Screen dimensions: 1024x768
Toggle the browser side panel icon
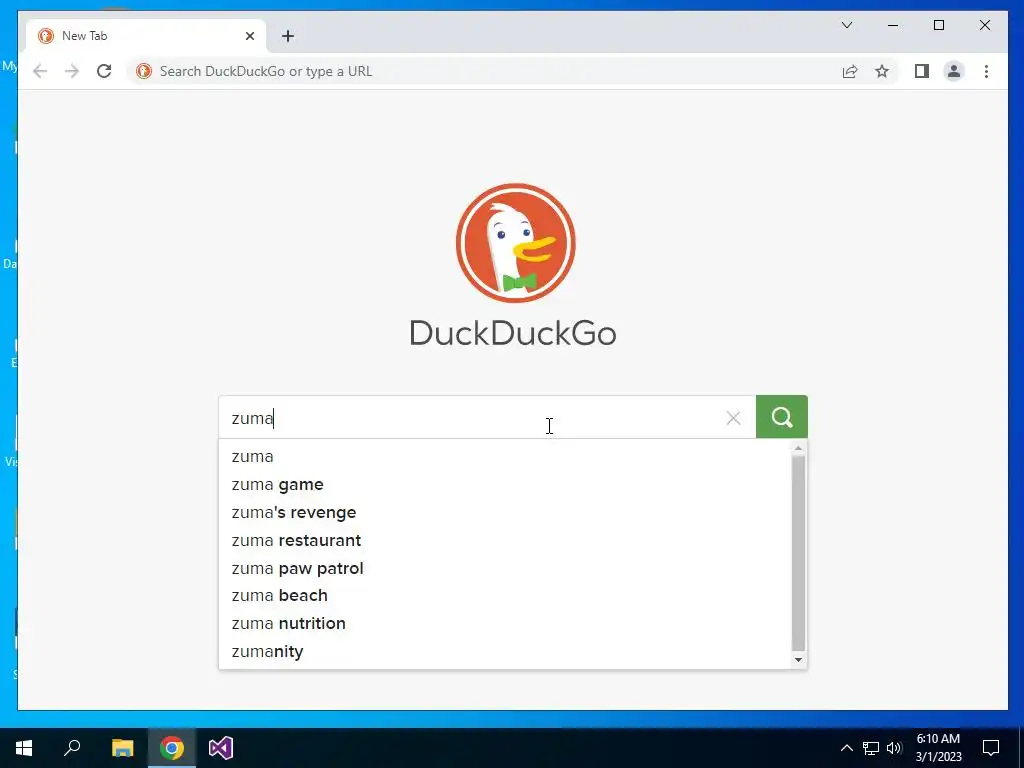point(921,71)
